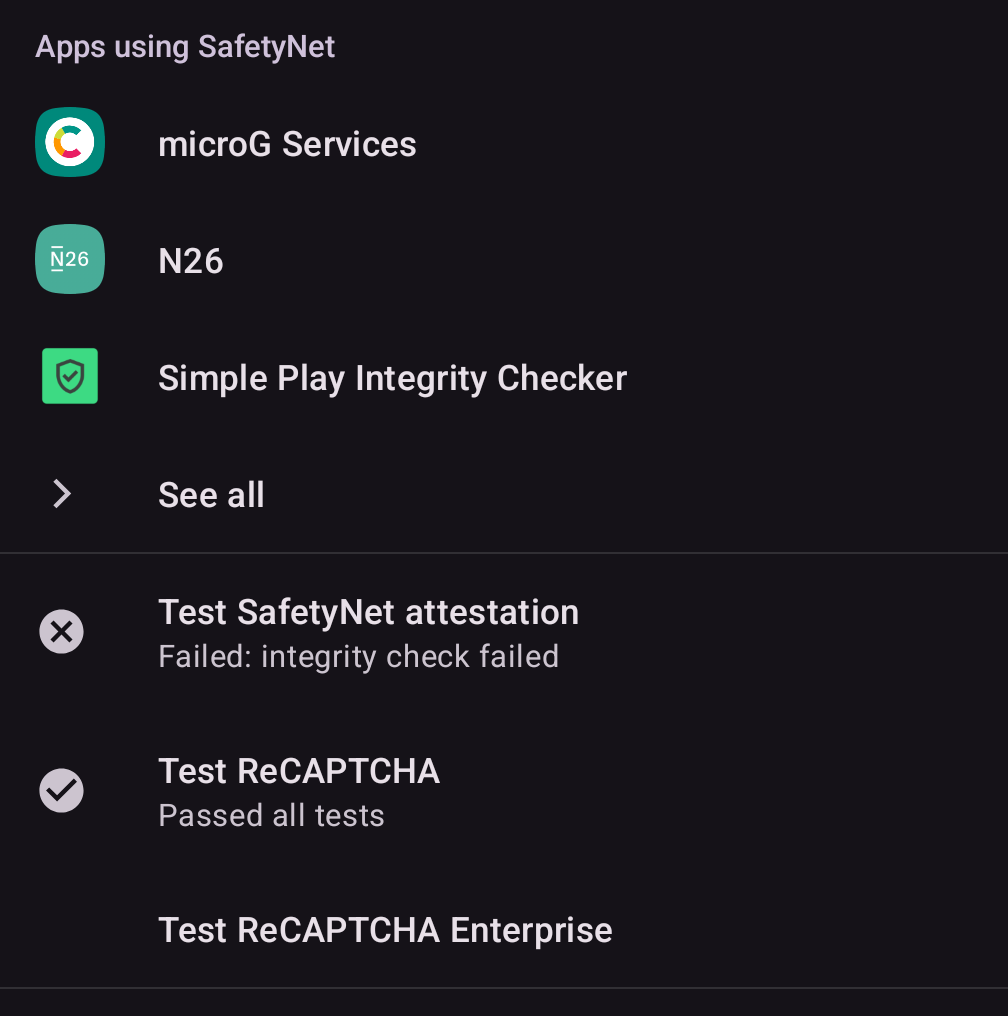The width and height of the screenshot is (1008, 1016).
Task: Click the empty status slot beside ReCAPTCHA Enterprise
Action: click(x=62, y=930)
